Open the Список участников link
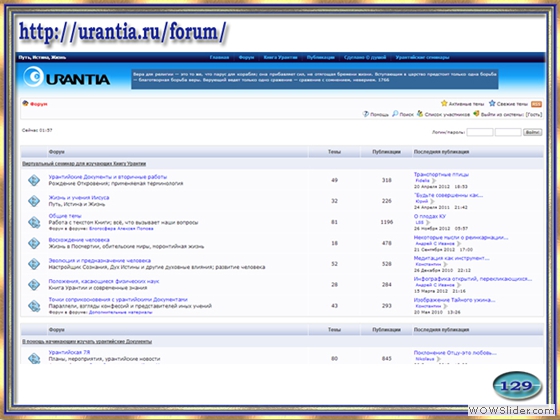This screenshot has width=560, height=420. click(x=447, y=115)
